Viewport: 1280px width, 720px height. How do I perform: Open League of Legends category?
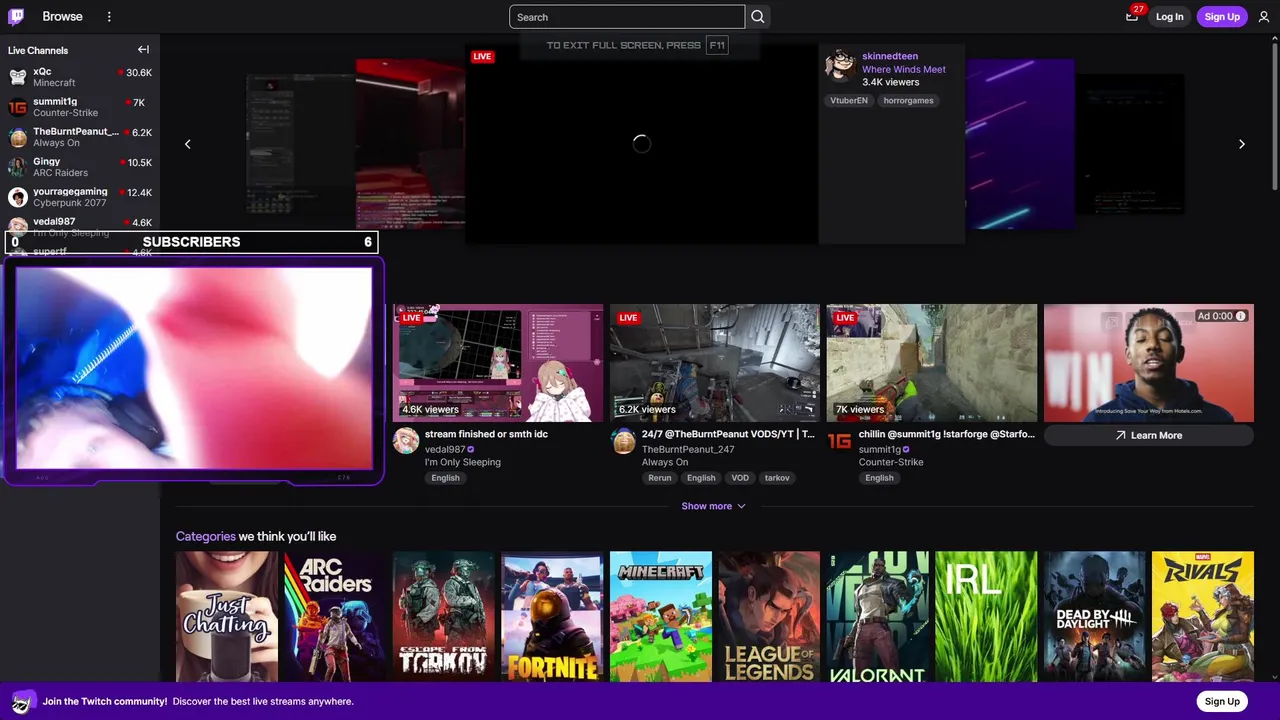[x=769, y=616]
